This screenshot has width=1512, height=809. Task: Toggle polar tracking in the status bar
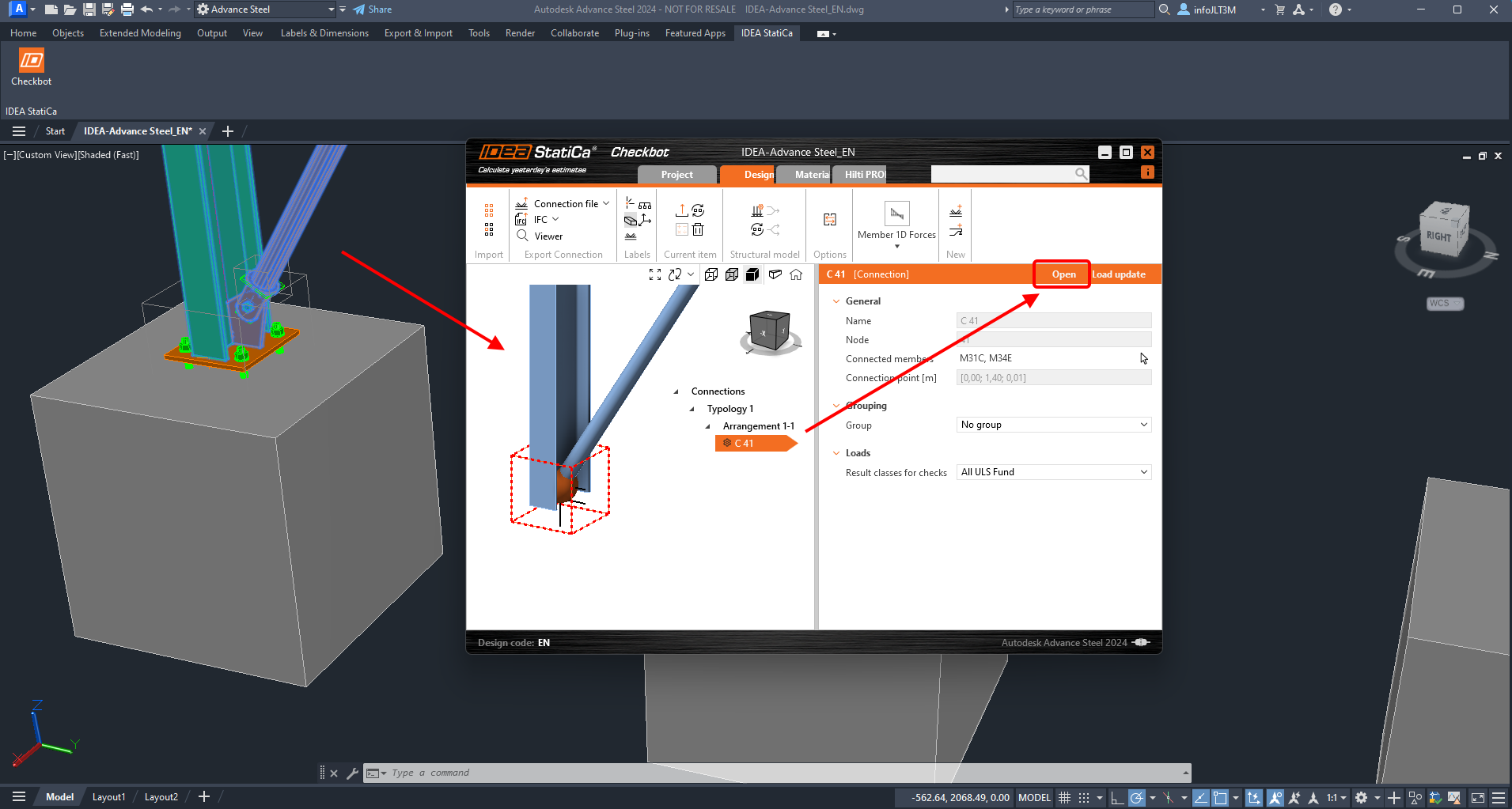coord(1136,797)
